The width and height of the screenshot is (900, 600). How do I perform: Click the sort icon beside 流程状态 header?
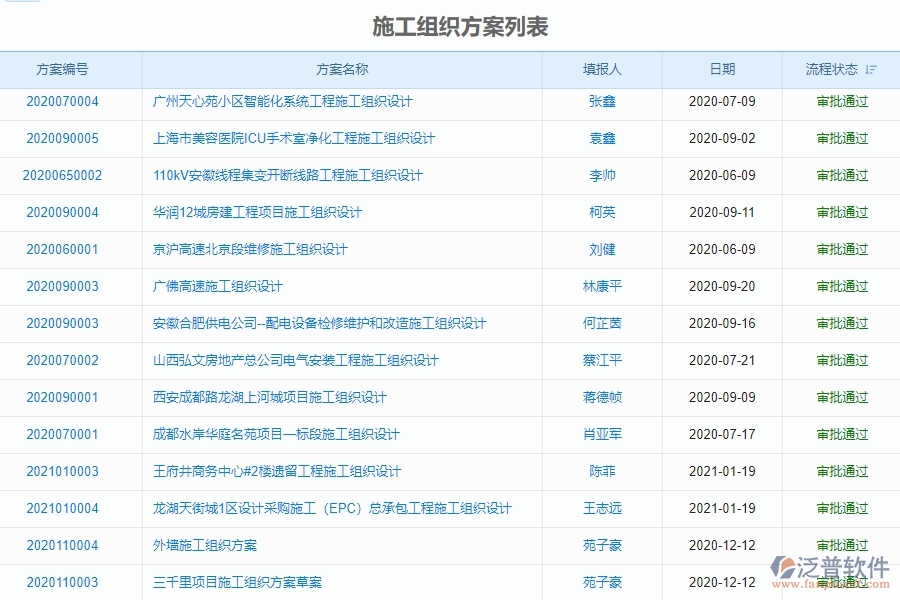(x=872, y=69)
